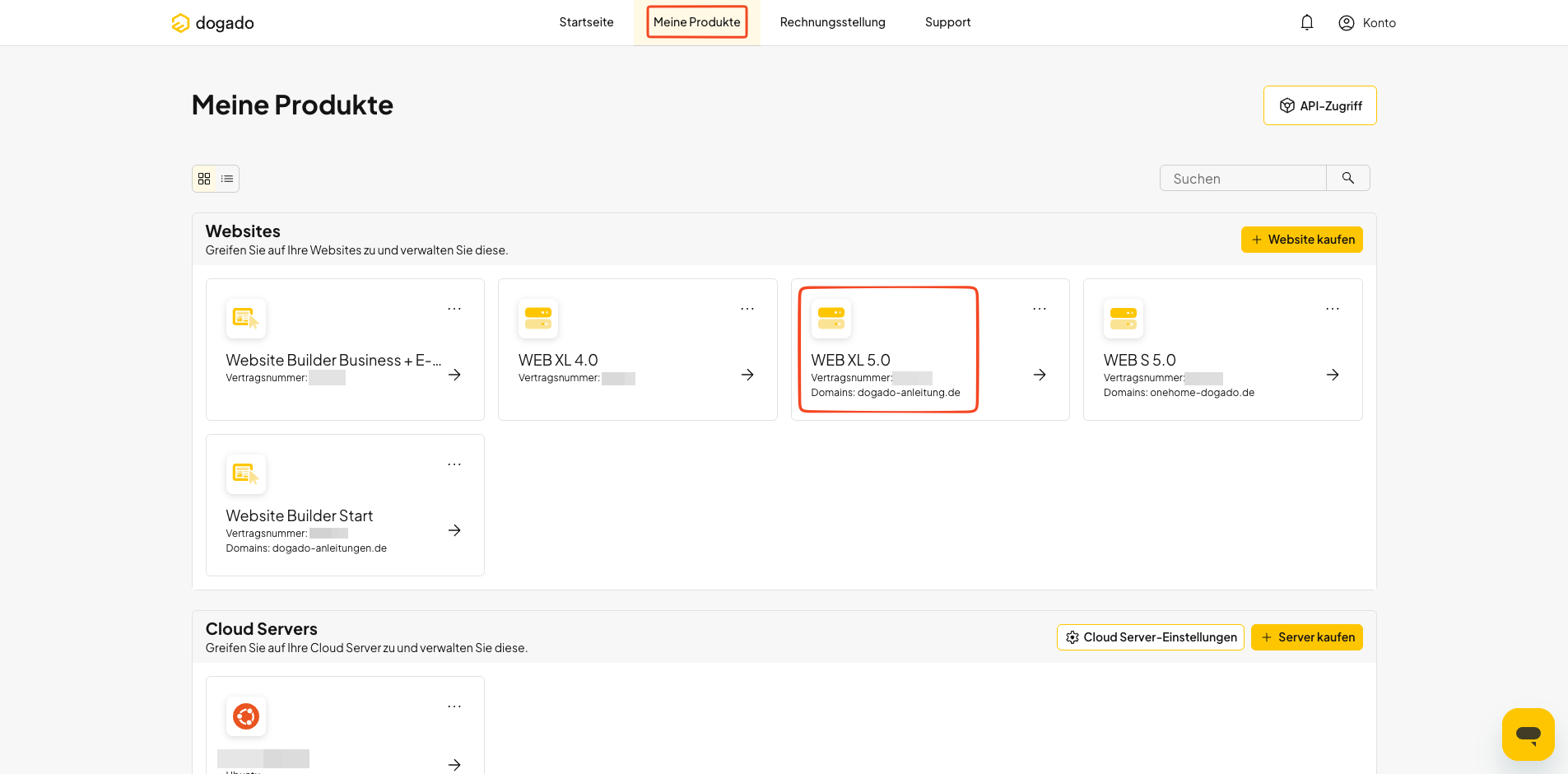Click the Website Builder Start product icon
This screenshot has height=774, width=1568.
coord(246,474)
